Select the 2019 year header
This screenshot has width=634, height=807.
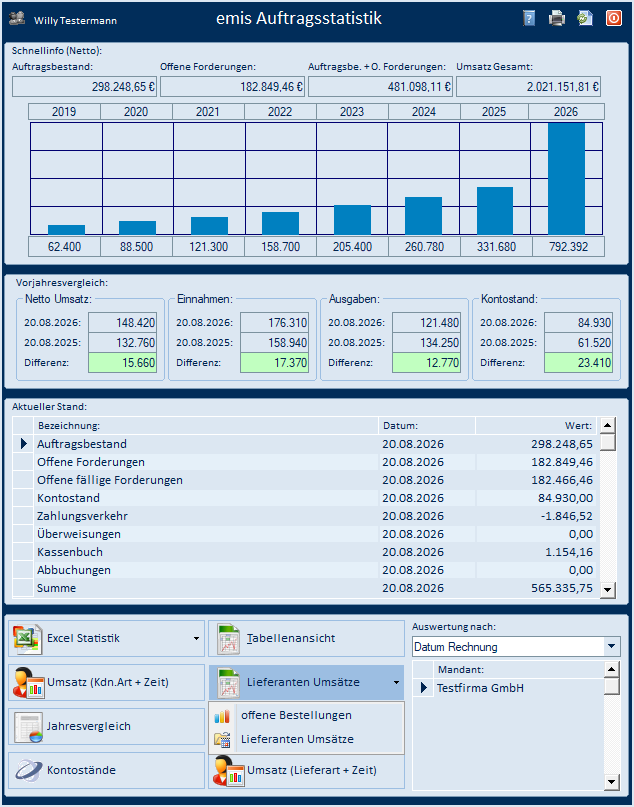[64, 112]
